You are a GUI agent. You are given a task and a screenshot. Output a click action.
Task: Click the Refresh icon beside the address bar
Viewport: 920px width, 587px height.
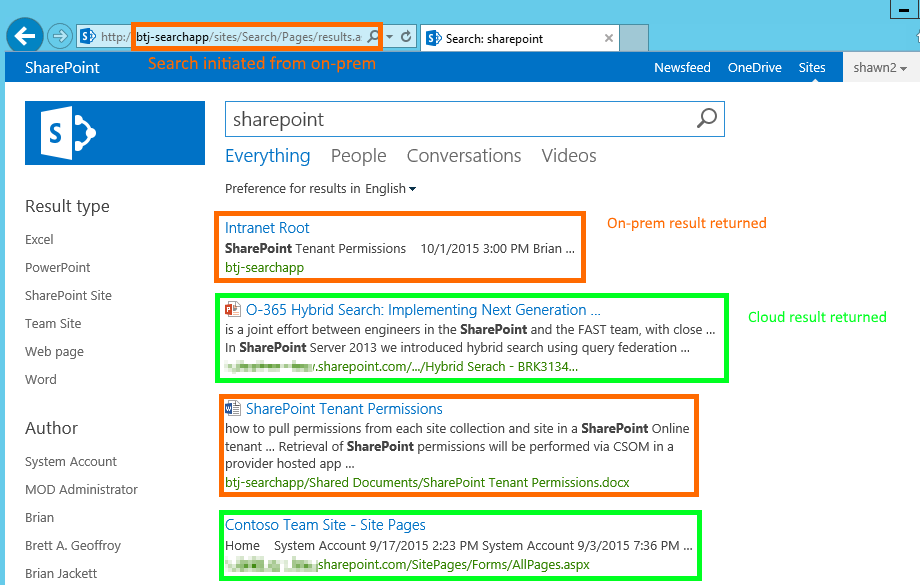tap(406, 37)
